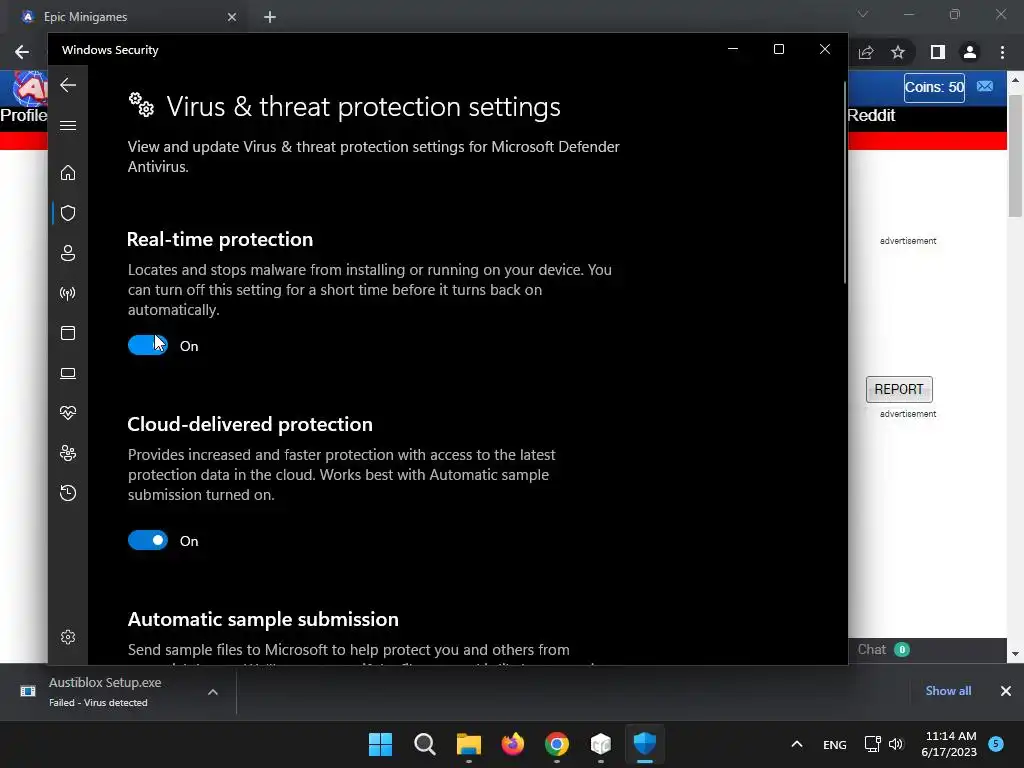Open Device security laptop icon
1024x768 pixels.
pyautogui.click(x=68, y=373)
